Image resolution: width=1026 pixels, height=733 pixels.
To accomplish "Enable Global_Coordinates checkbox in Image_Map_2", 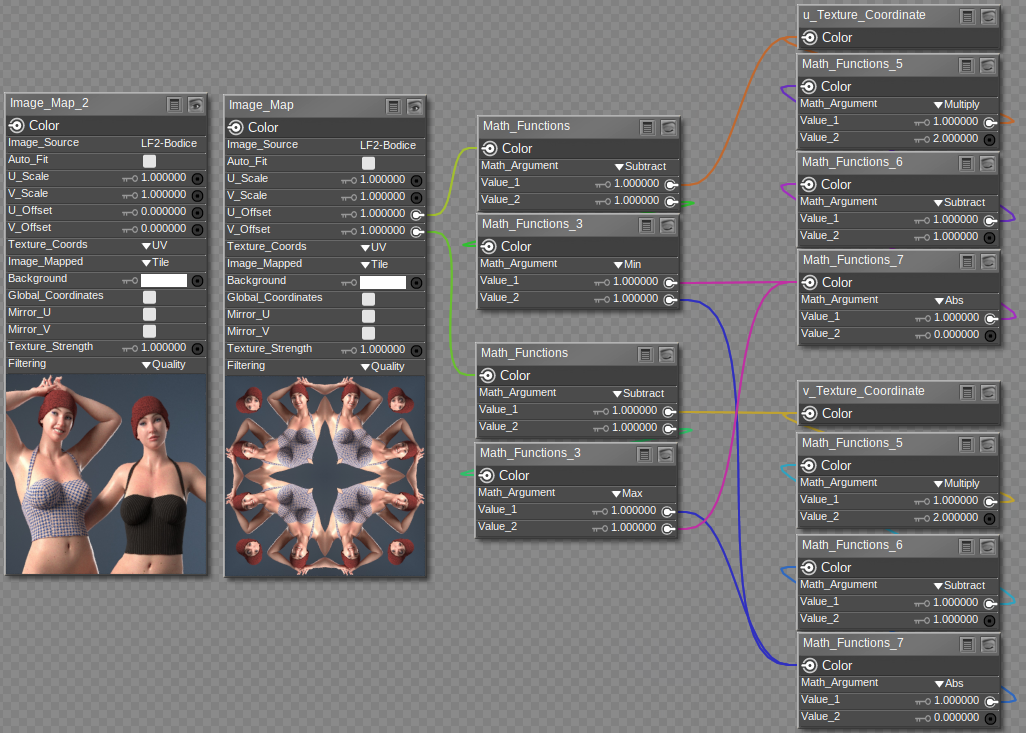I will (x=150, y=296).
